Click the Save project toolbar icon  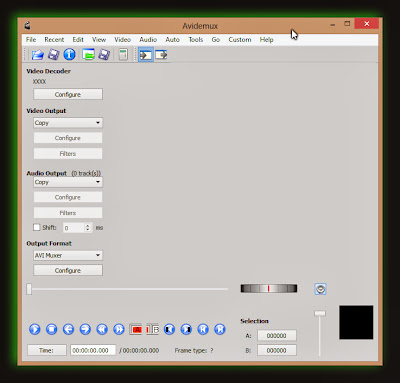coord(104,54)
